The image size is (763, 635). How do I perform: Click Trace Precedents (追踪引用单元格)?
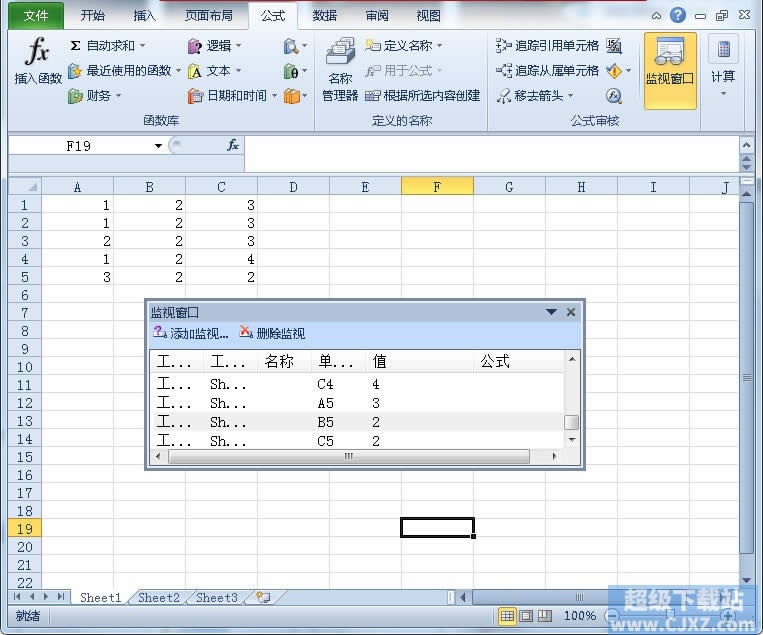[547, 46]
